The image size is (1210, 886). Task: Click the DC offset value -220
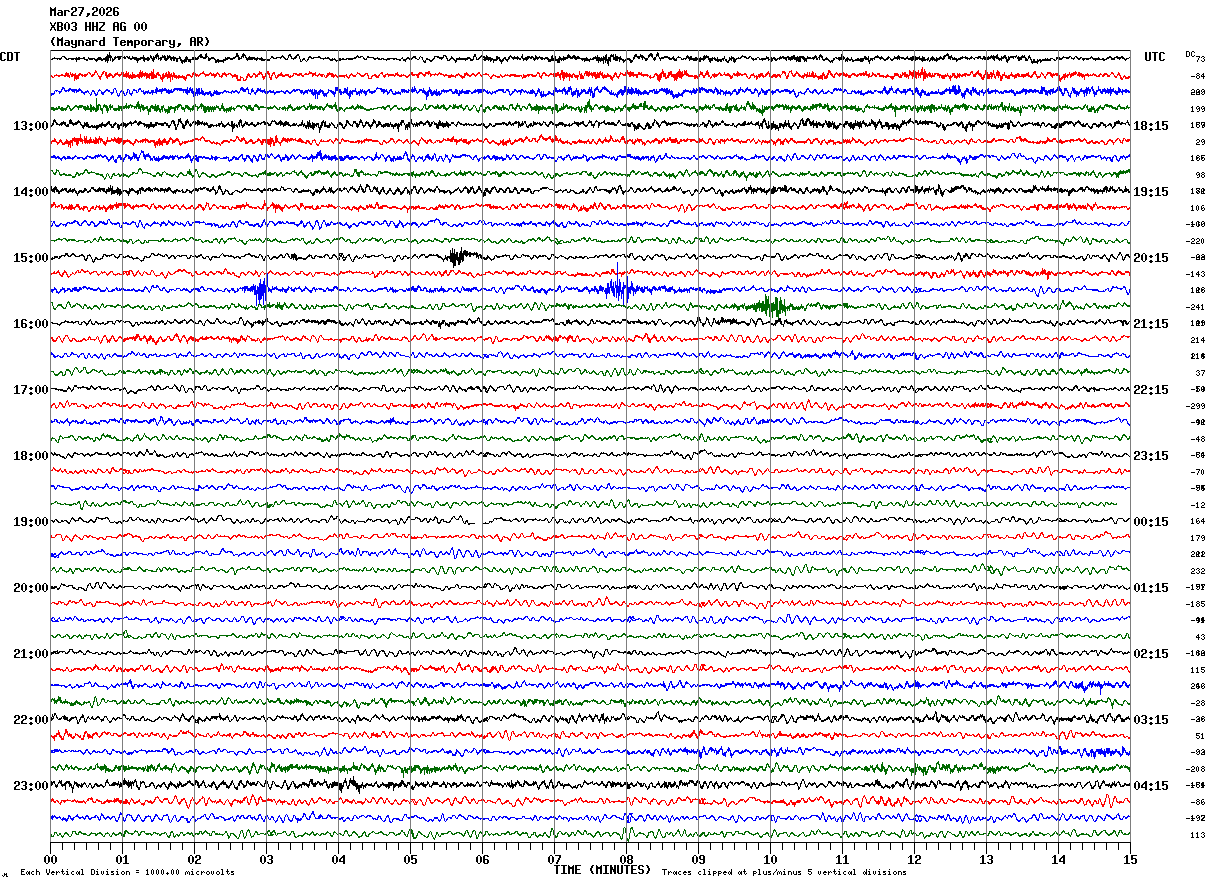tap(1196, 241)
